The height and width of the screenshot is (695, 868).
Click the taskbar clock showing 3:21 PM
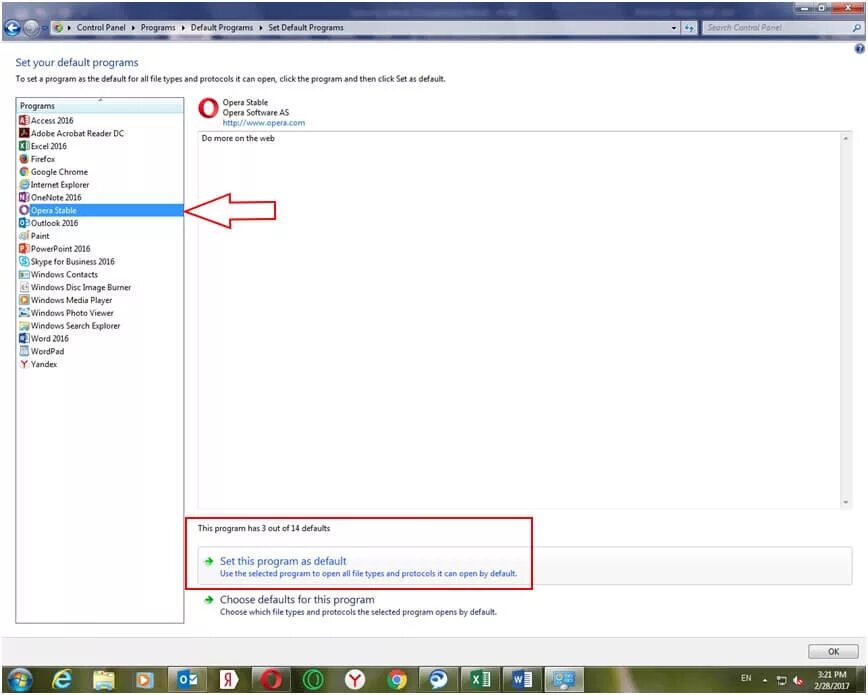(x=831, y=680)
